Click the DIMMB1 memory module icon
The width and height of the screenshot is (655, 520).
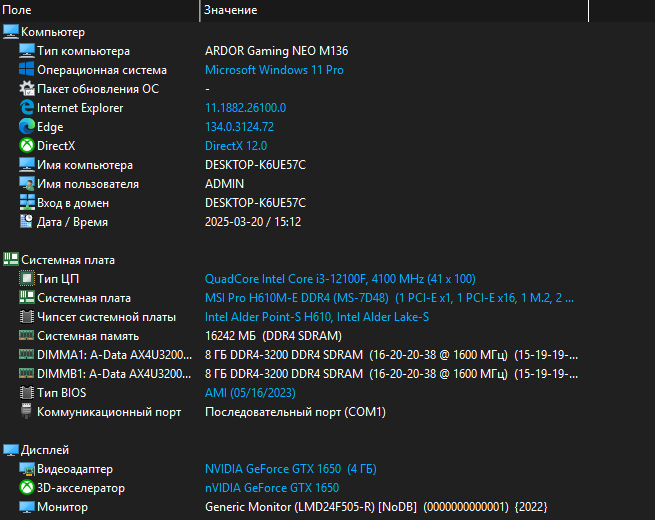point(27,373)
